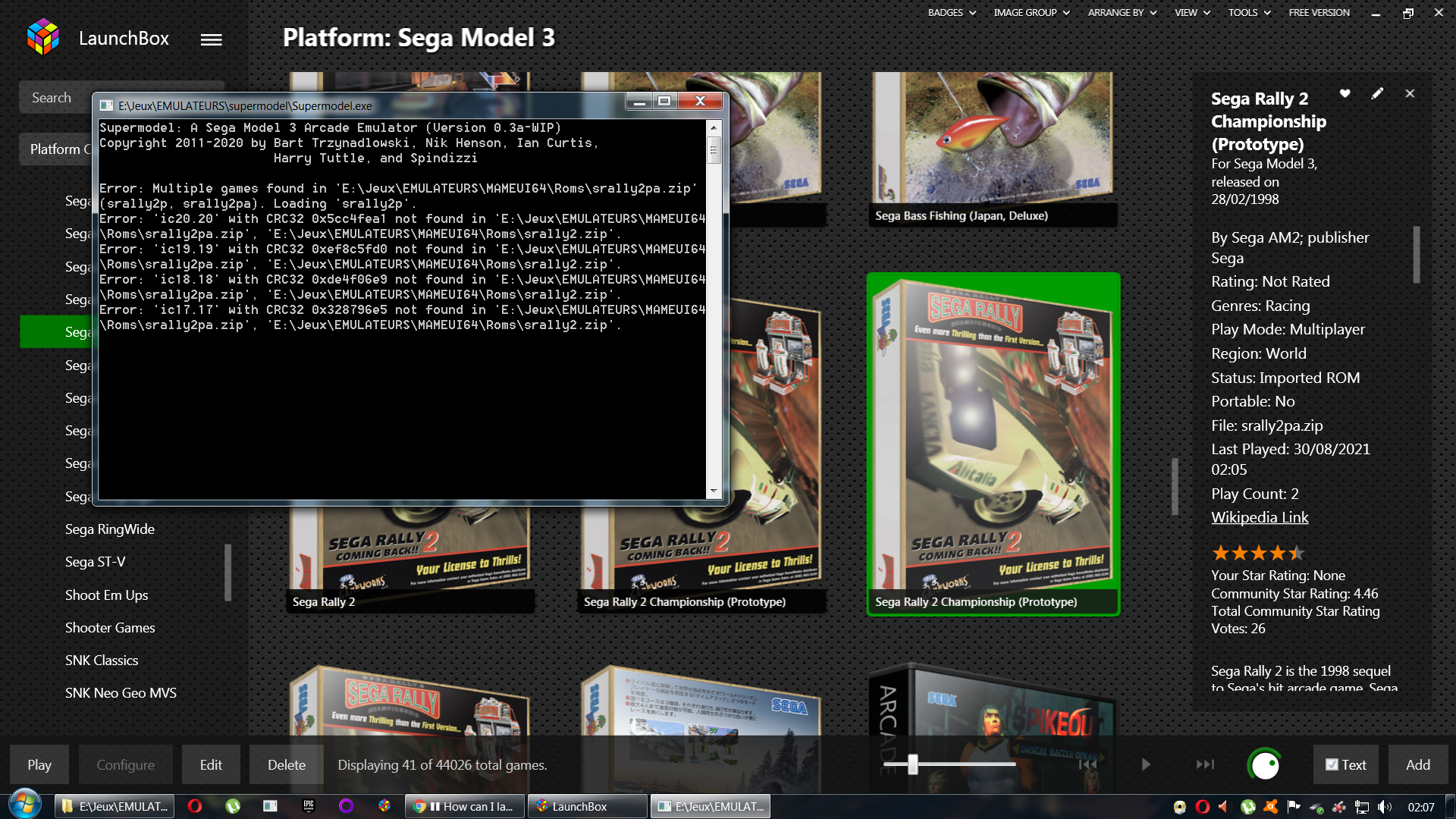
Task: Open the hamburger side menu
Action: [x=211, y=39]
